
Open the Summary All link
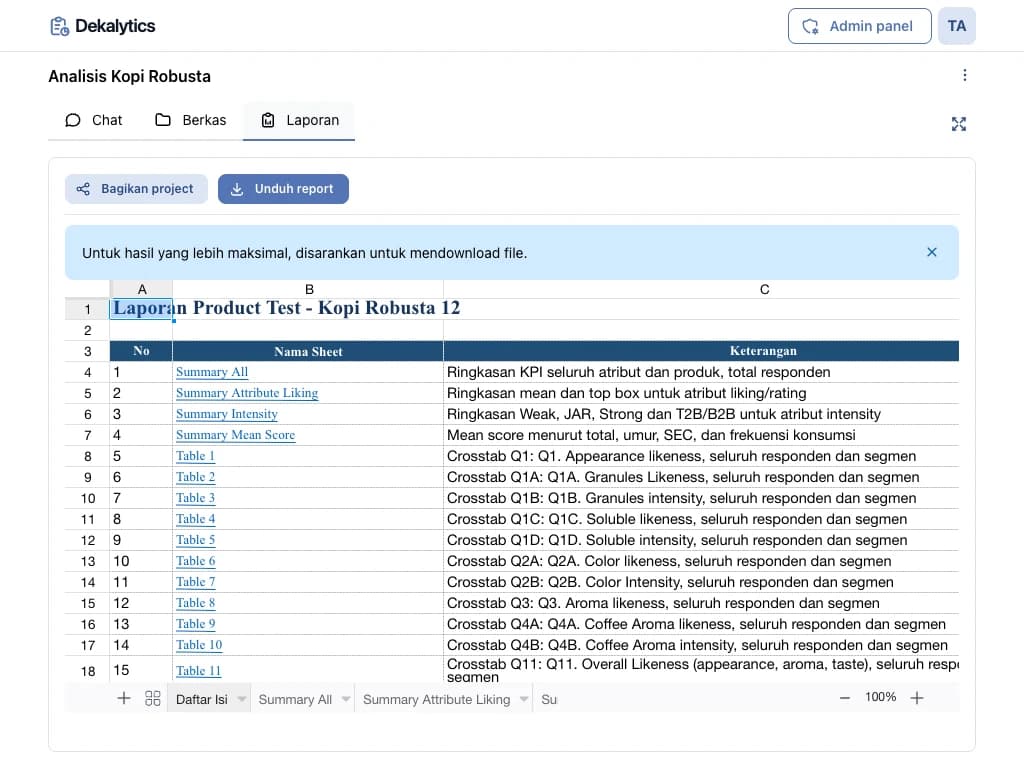(212, 372)
